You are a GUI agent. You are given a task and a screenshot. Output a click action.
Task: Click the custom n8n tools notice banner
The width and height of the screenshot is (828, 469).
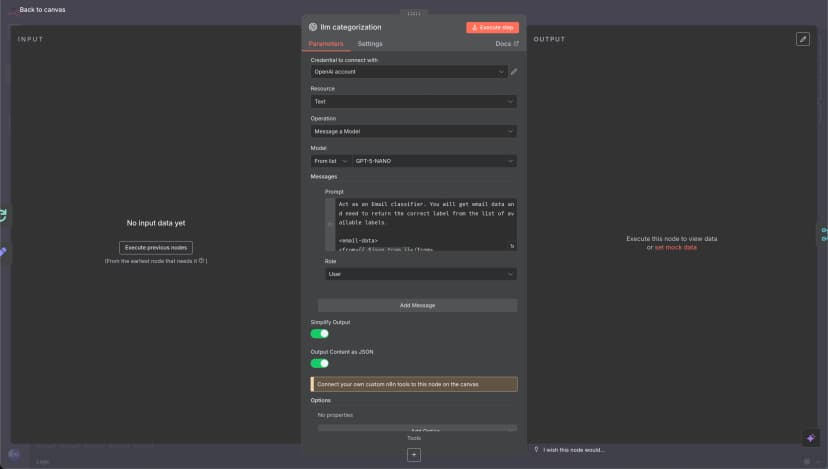tap(414, 384)
